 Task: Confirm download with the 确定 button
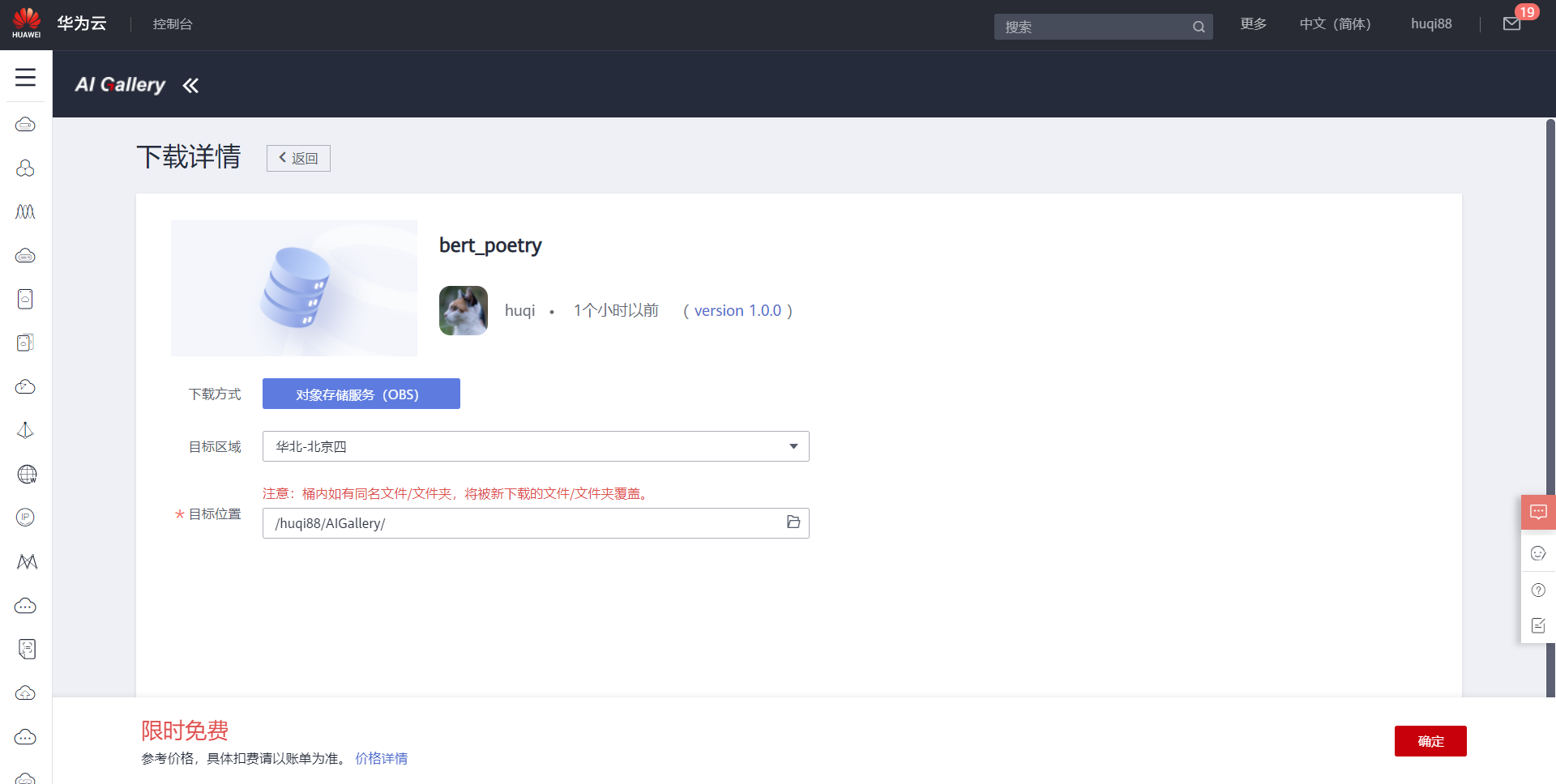[1430, 741]
